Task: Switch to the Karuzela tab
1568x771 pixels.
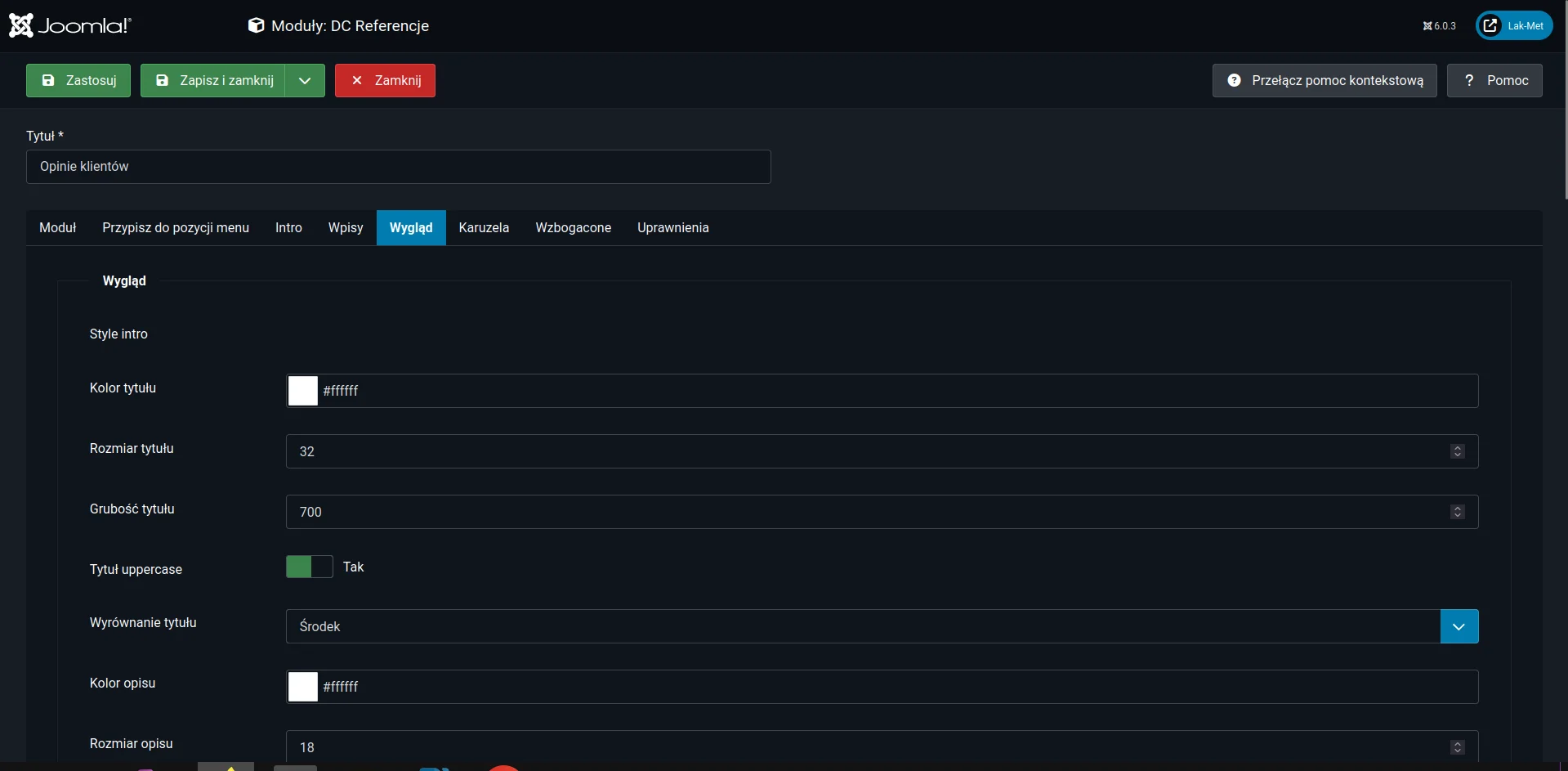Action: pyautogui.click(x=484, y=227)
